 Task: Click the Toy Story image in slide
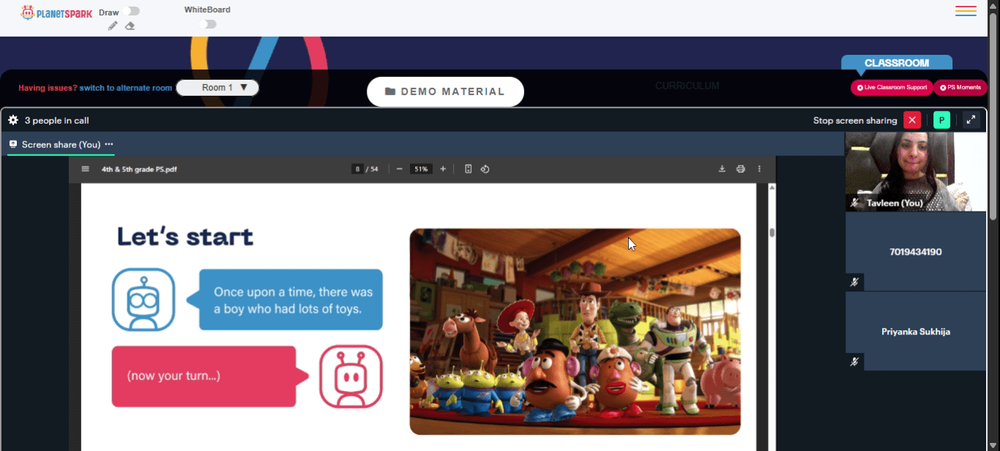point(575,332)
